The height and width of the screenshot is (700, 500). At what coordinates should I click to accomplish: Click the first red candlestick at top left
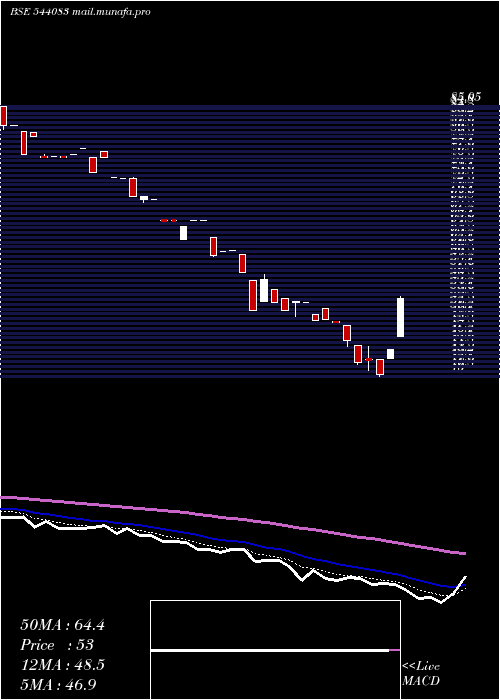click(4, 116)
